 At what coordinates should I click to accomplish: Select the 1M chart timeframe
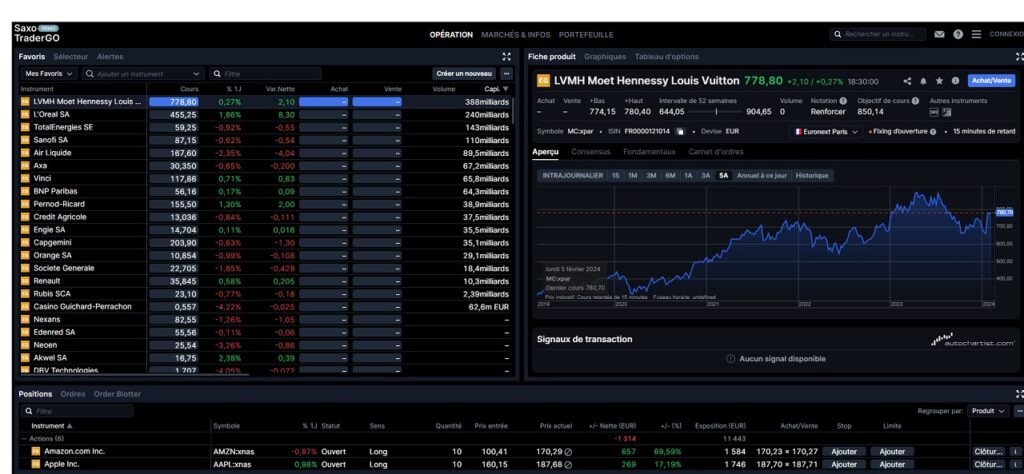pos(632,175)
